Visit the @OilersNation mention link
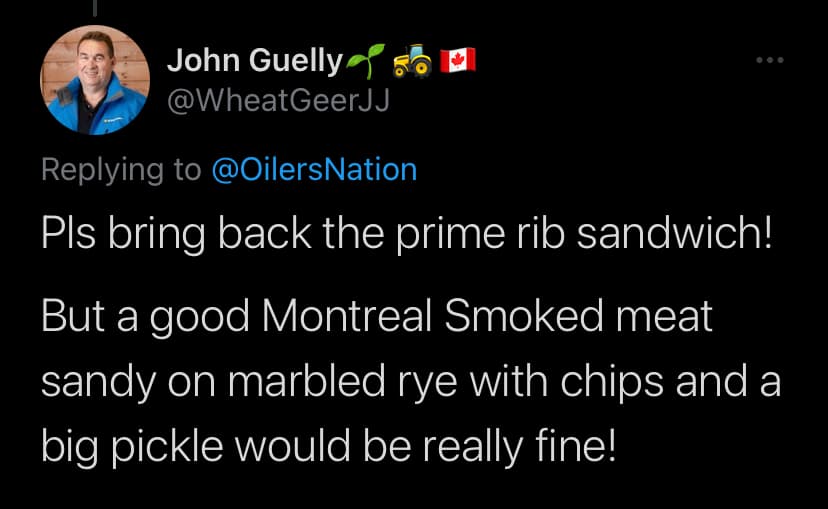This screenshot has height=509, width=828. [314, 169]
